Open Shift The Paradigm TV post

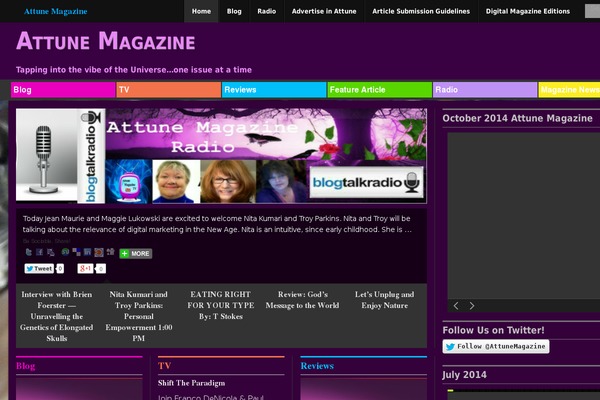pyautogui.click(x=191, y=383)
